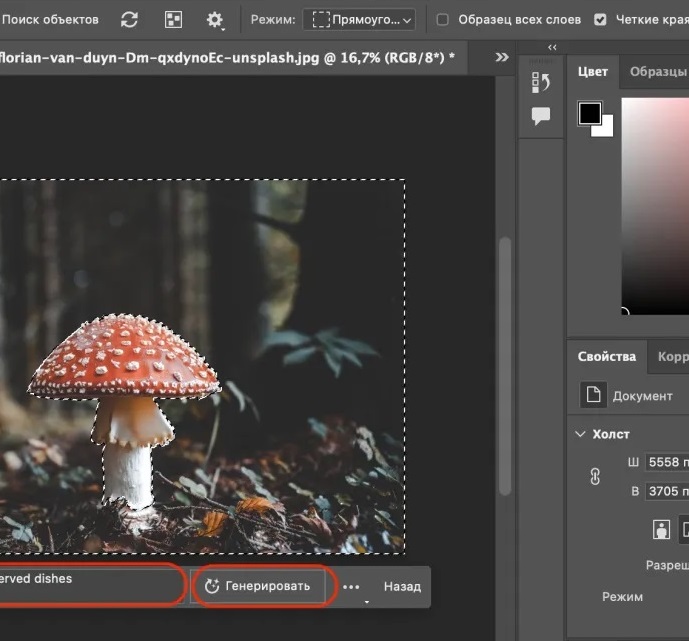Click the vertical canvas scrollbar

point(505,366)
